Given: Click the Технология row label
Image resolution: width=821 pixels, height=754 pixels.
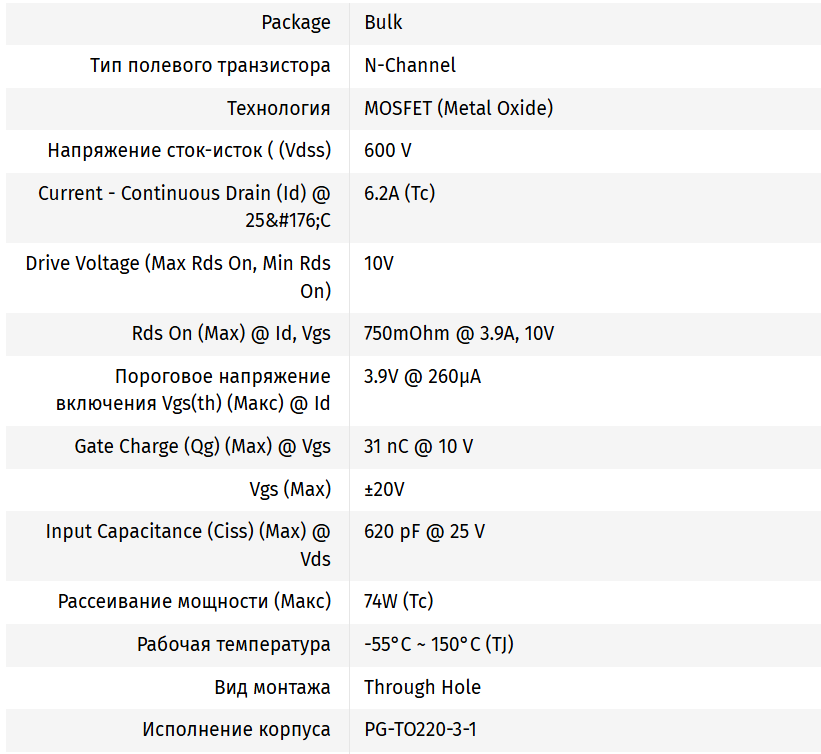Looking at the screenshot, I should 278,108.
